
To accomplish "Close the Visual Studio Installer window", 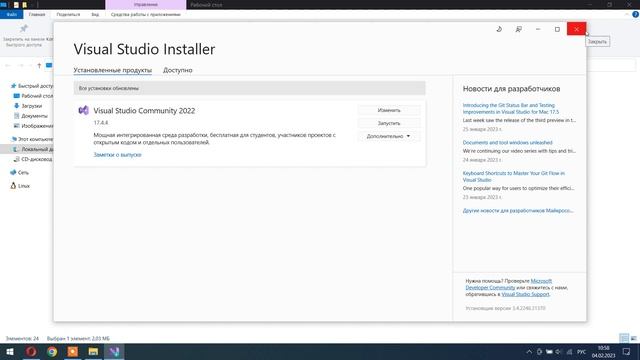I will [576, 29].
